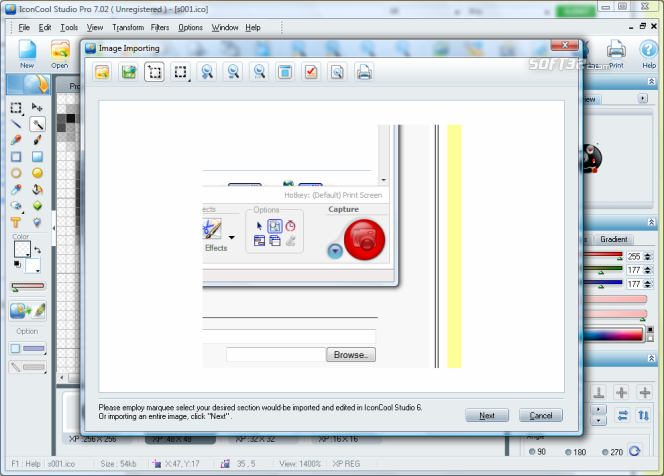Select the line drawing tool
The height and width of the screenshot is (476, 664).
[16, 124]
